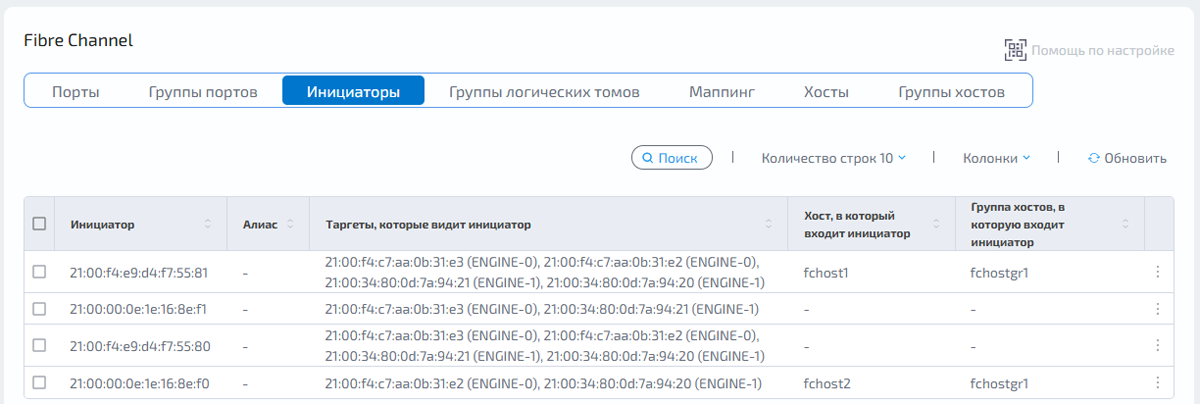Open row menu for initiator 21:00:f4:e9:d4:f7:55:80
The width and height of the screenshot is (1200, 404).
point(1158,346)
